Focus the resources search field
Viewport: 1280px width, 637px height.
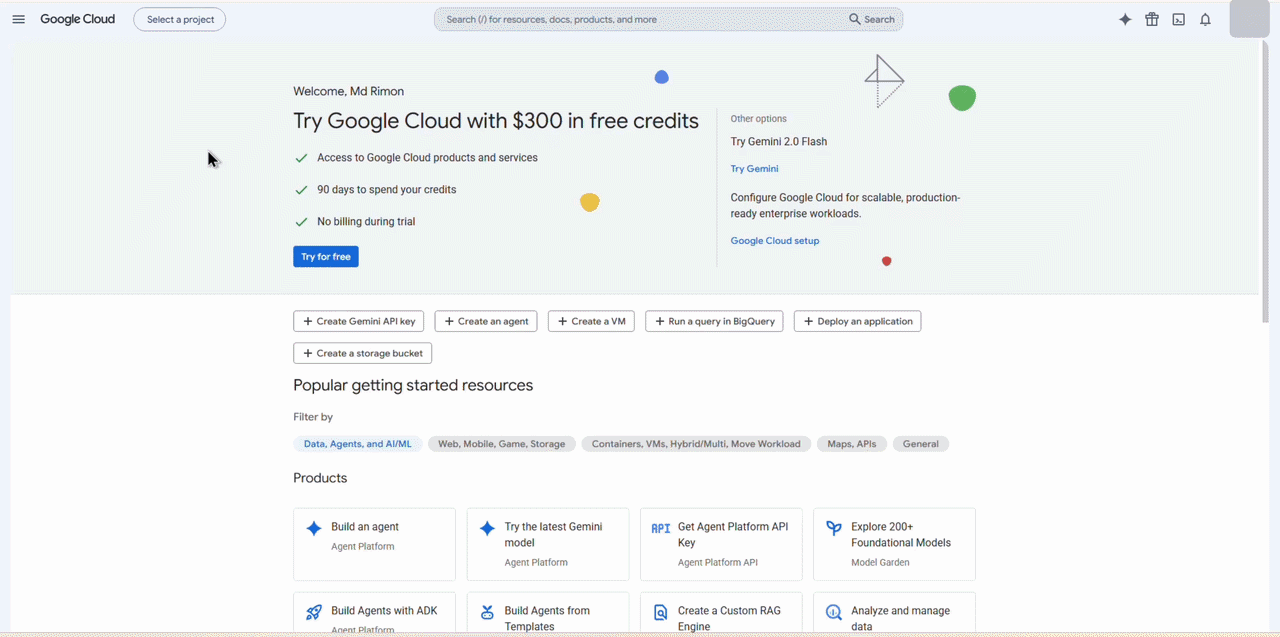[x=640, y=19]
